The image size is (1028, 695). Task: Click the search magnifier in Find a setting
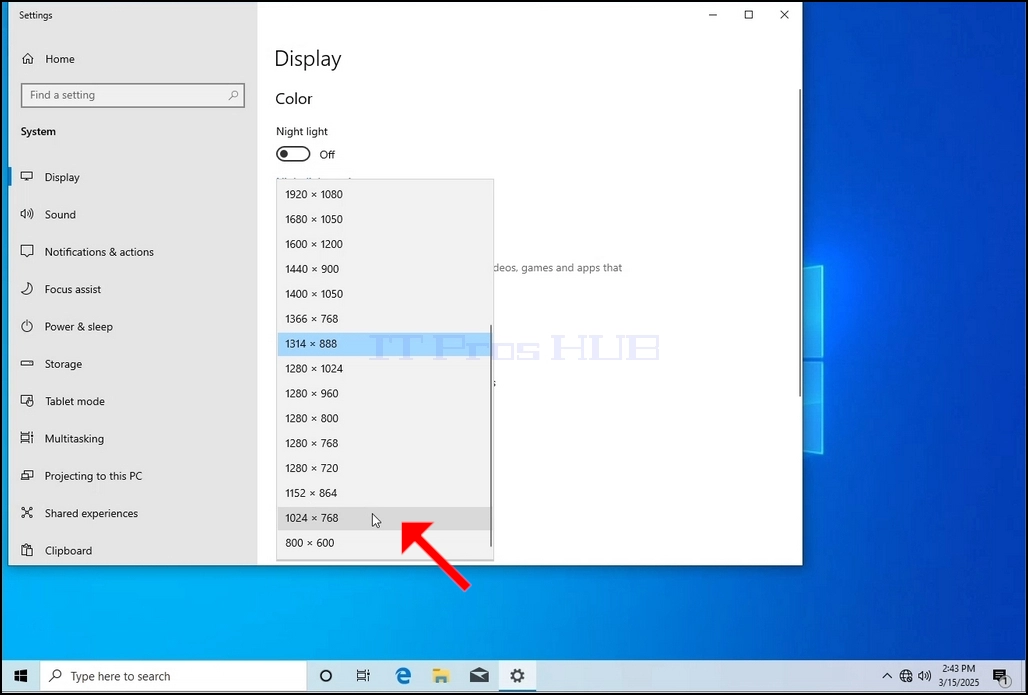tap(233, 95)
